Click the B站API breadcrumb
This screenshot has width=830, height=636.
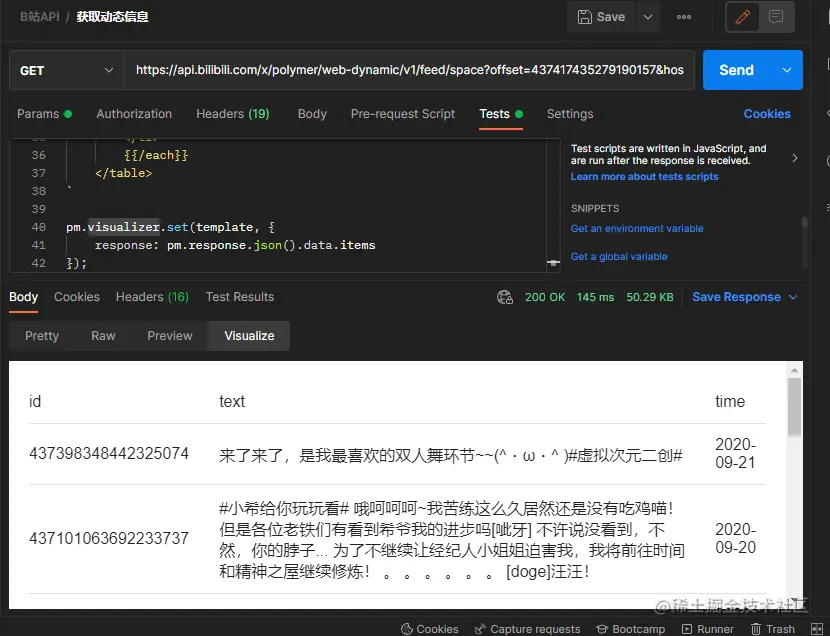click(x=40, y=17)
